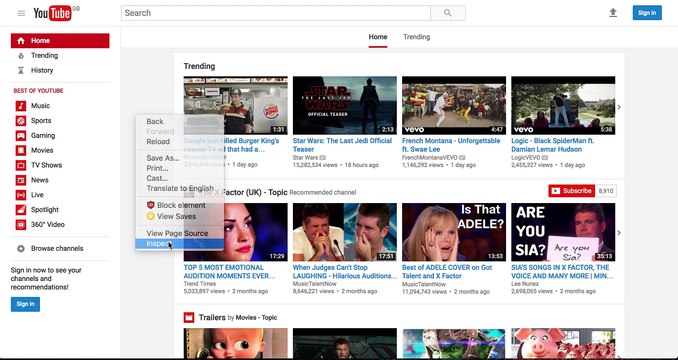Select Reload in the context menu

point(158,141)
